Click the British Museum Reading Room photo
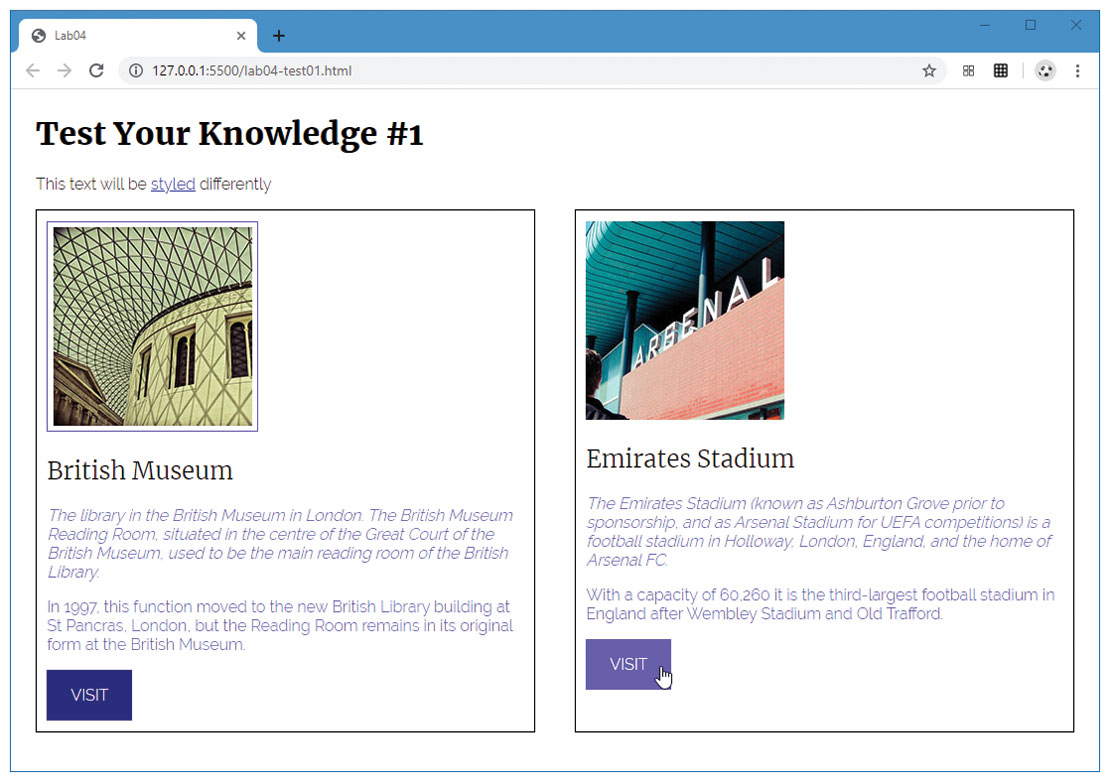 152,326
